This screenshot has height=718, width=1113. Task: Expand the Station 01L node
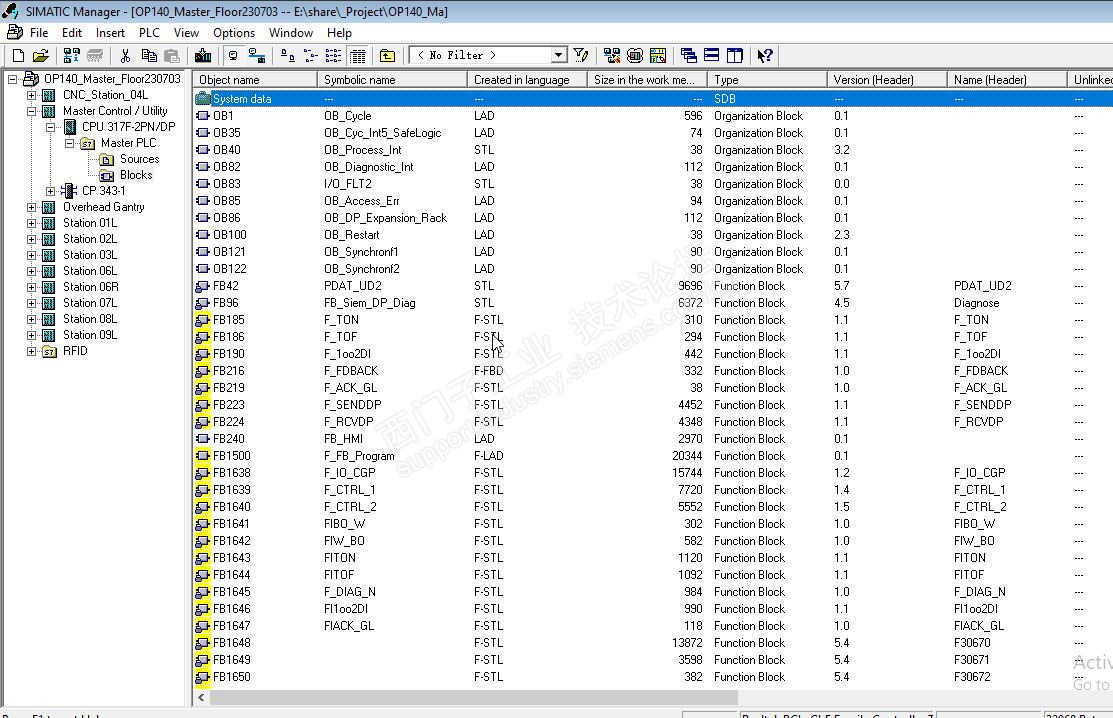[x=31, y=223]
